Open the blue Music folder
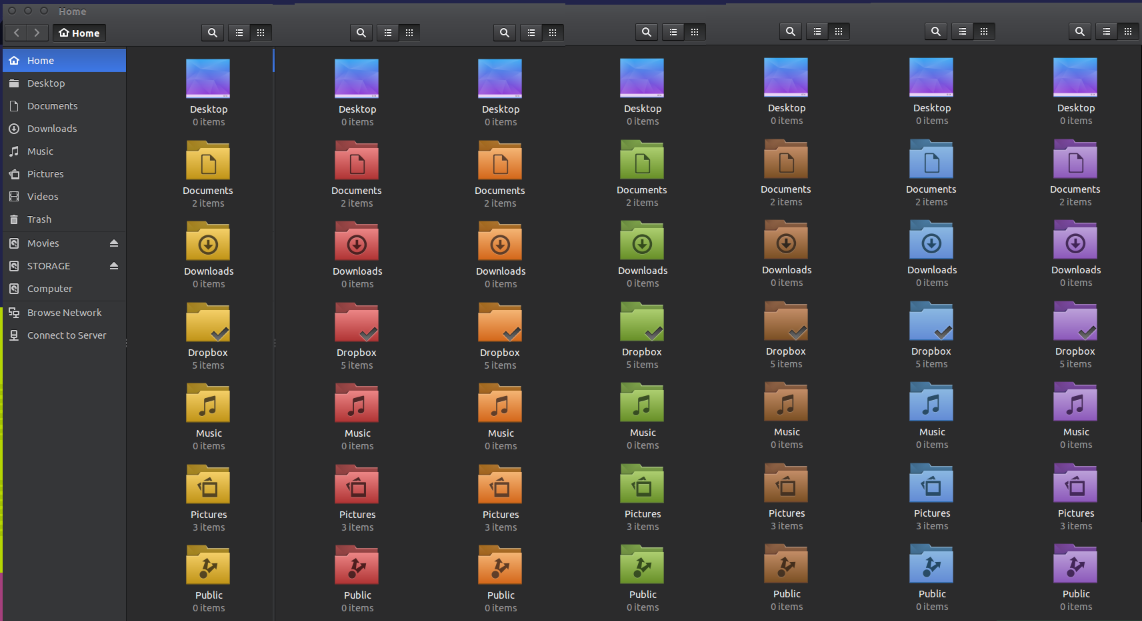The image size is (1142, 621). (x=932, y=402)
